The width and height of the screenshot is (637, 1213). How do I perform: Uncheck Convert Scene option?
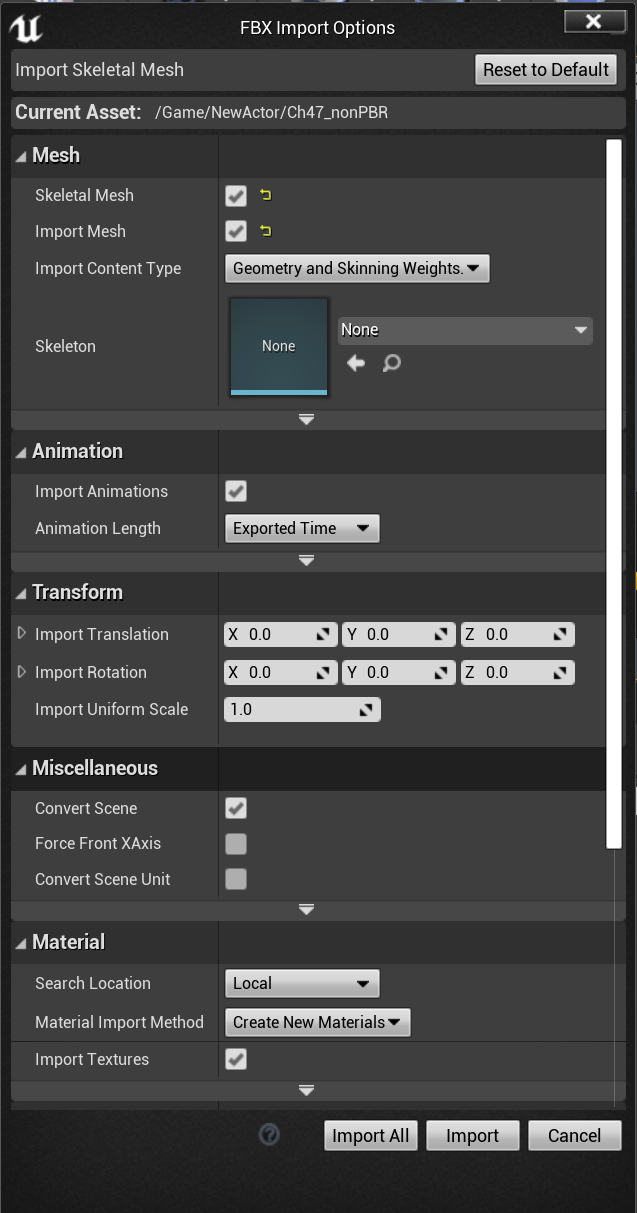236,808
